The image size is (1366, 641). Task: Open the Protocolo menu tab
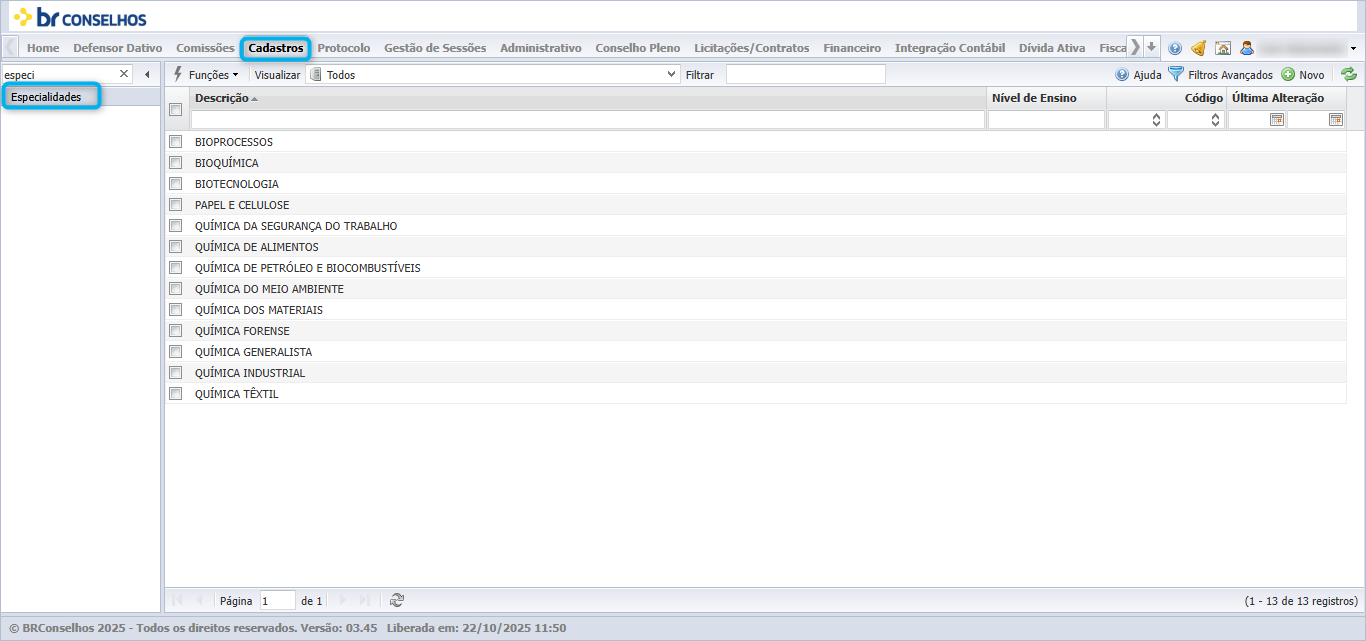coord(344,48)
